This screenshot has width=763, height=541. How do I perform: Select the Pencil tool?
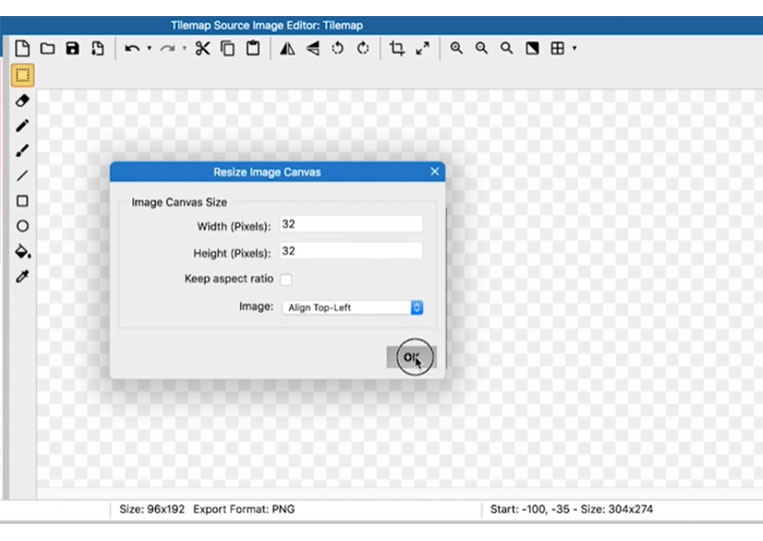22,126
